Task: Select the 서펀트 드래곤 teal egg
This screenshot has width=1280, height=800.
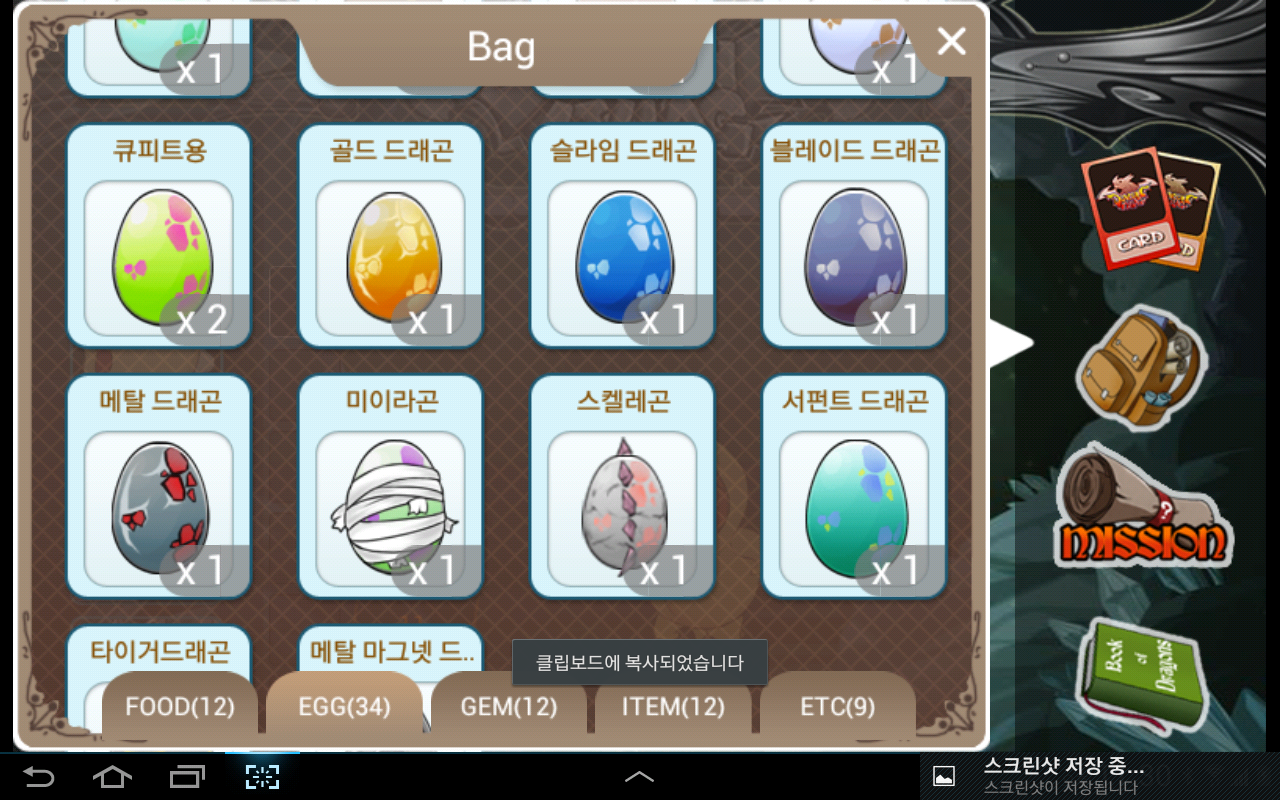Action: click(x=855, y=486)
